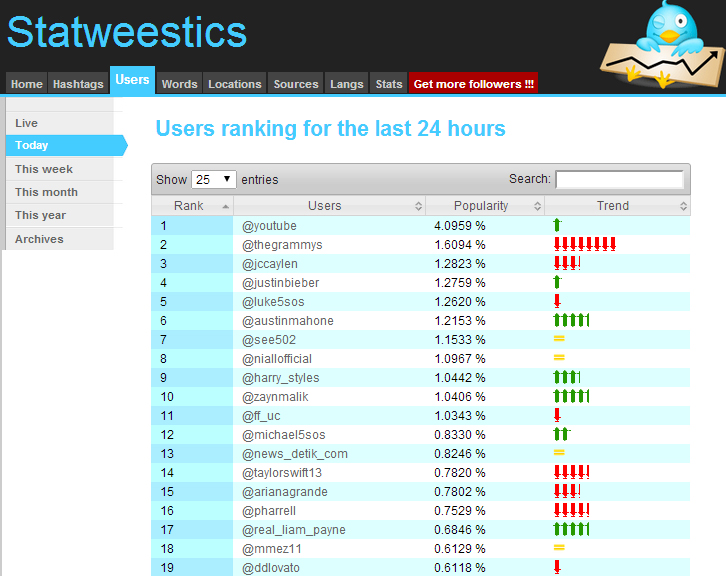Open the @michael5sos user link
This screenshot has height=576, width=726.
tap(283, 435)
